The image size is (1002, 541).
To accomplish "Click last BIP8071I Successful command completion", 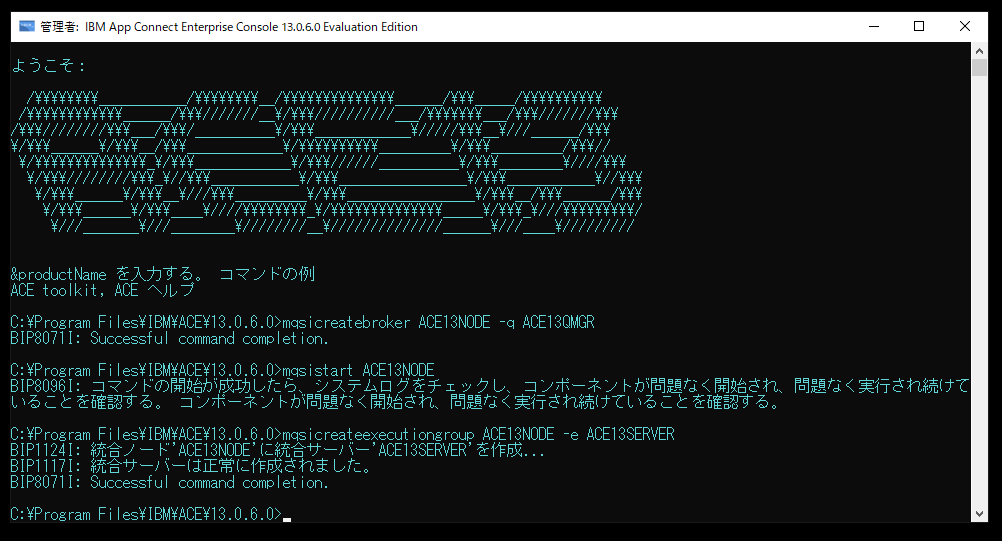I will pos(169,482).
